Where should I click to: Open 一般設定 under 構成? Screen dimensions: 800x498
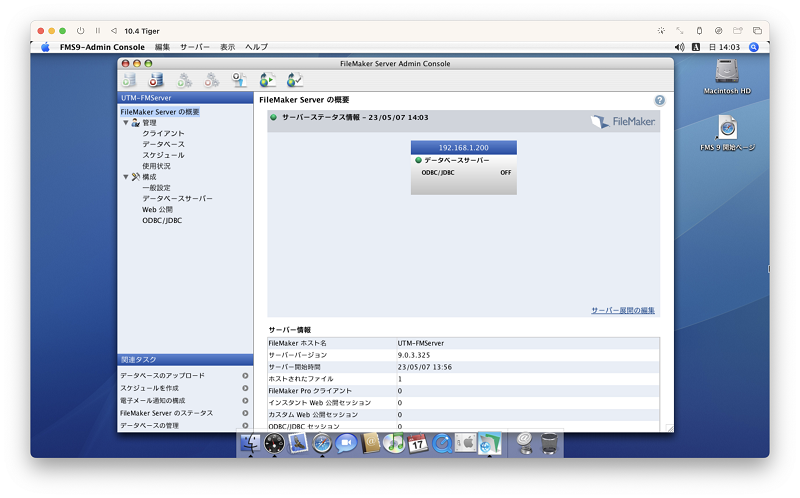pyautogui.click(x=156, y=188)
